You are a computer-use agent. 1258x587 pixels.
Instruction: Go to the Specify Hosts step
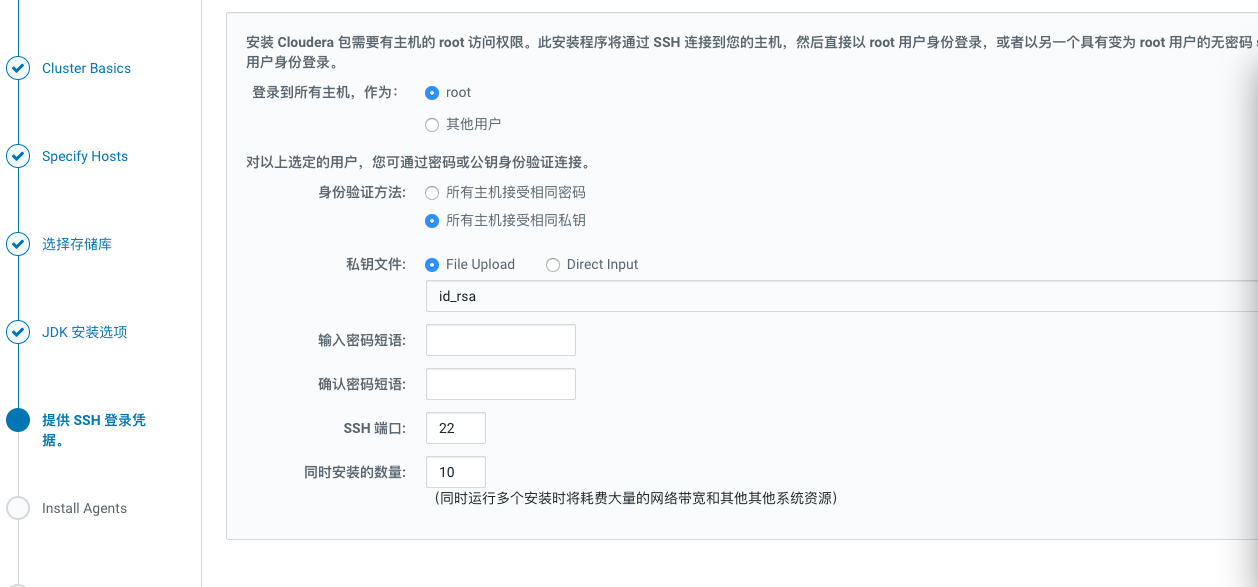click(x=85, y=156)
